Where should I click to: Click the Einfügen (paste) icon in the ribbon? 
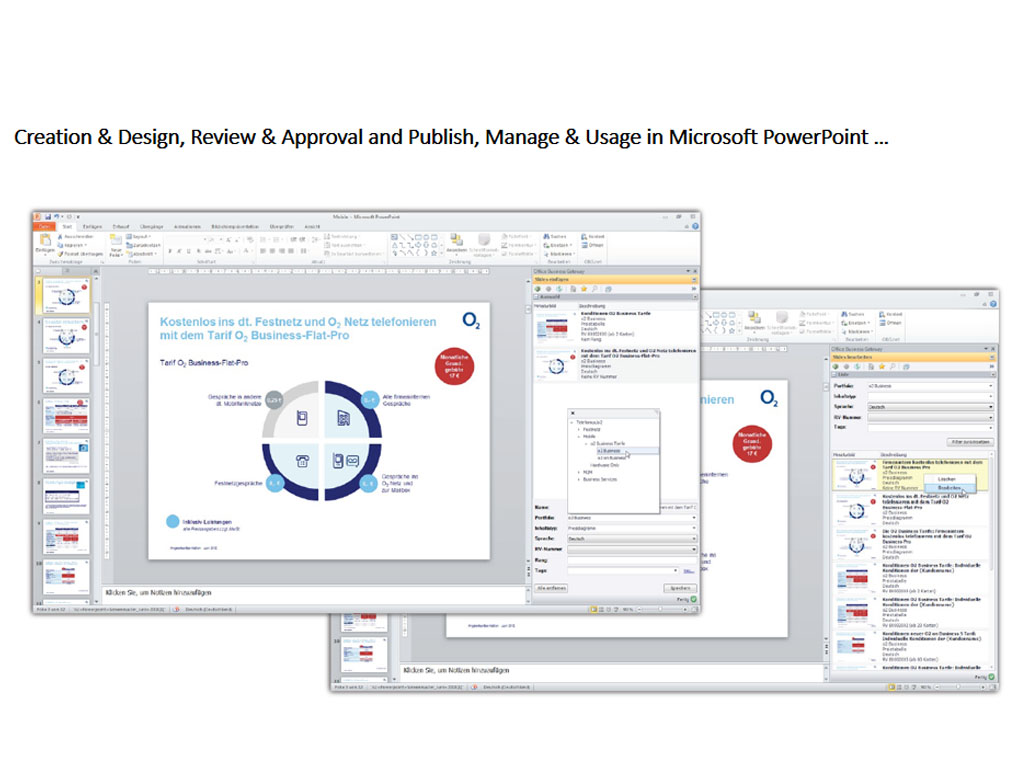click(45, 248)
